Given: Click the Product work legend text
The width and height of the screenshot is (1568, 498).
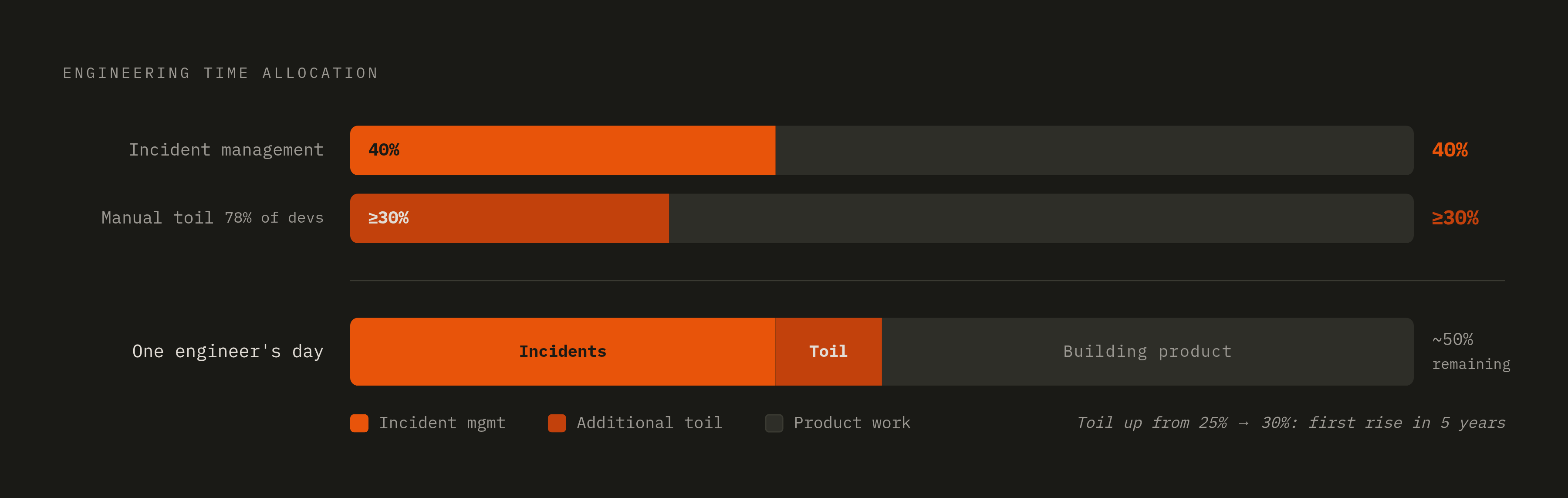Looking at the screenshot, I should [x=852, y=423].
